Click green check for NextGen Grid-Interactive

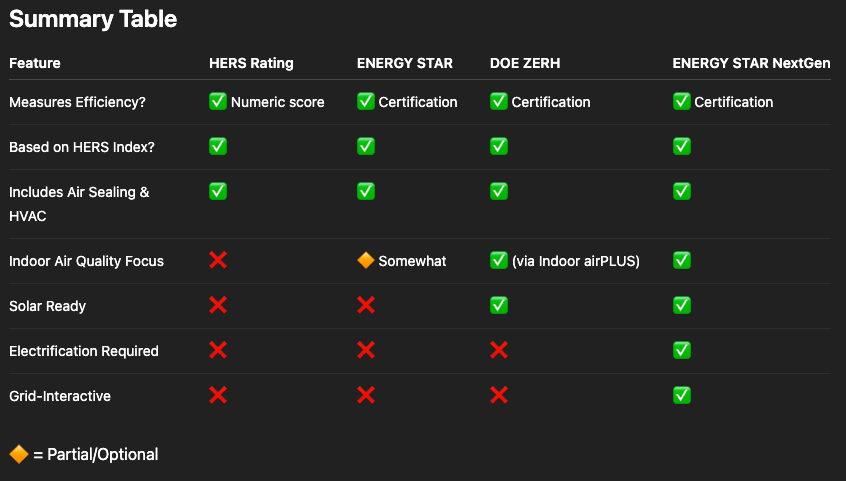point(682,395)
